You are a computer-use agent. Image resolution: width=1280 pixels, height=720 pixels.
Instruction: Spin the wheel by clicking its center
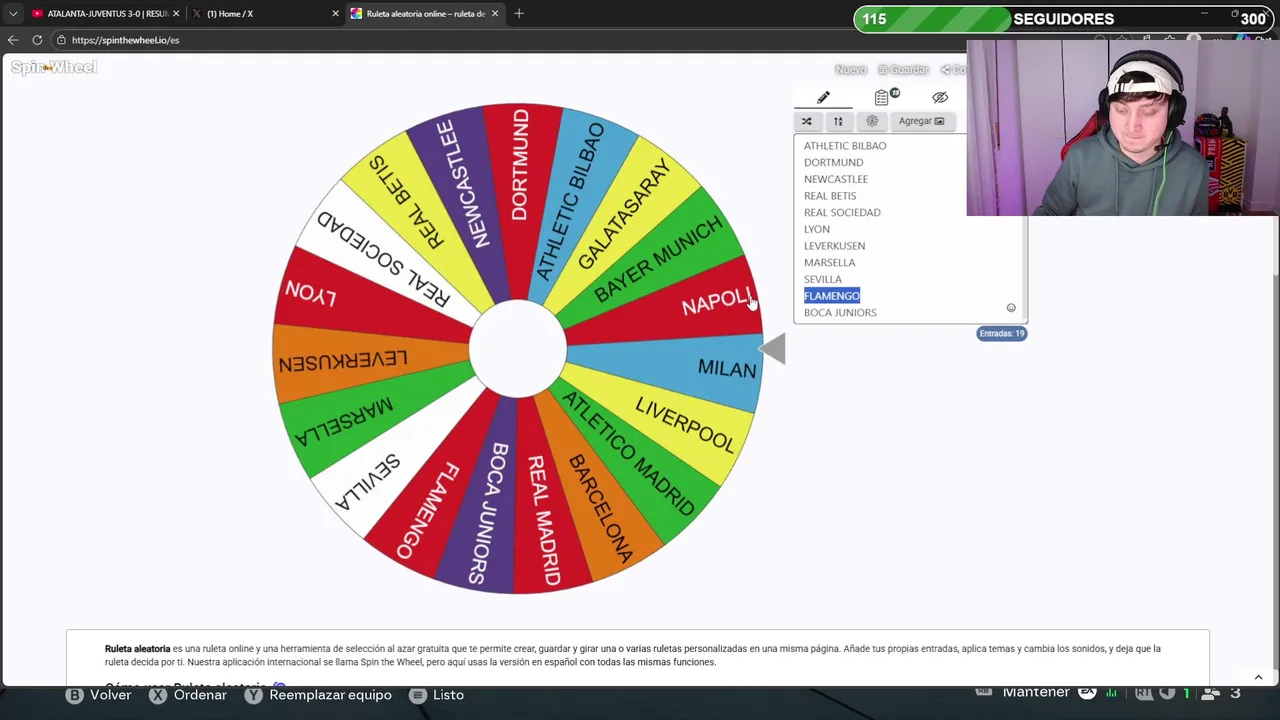(518, 348)
